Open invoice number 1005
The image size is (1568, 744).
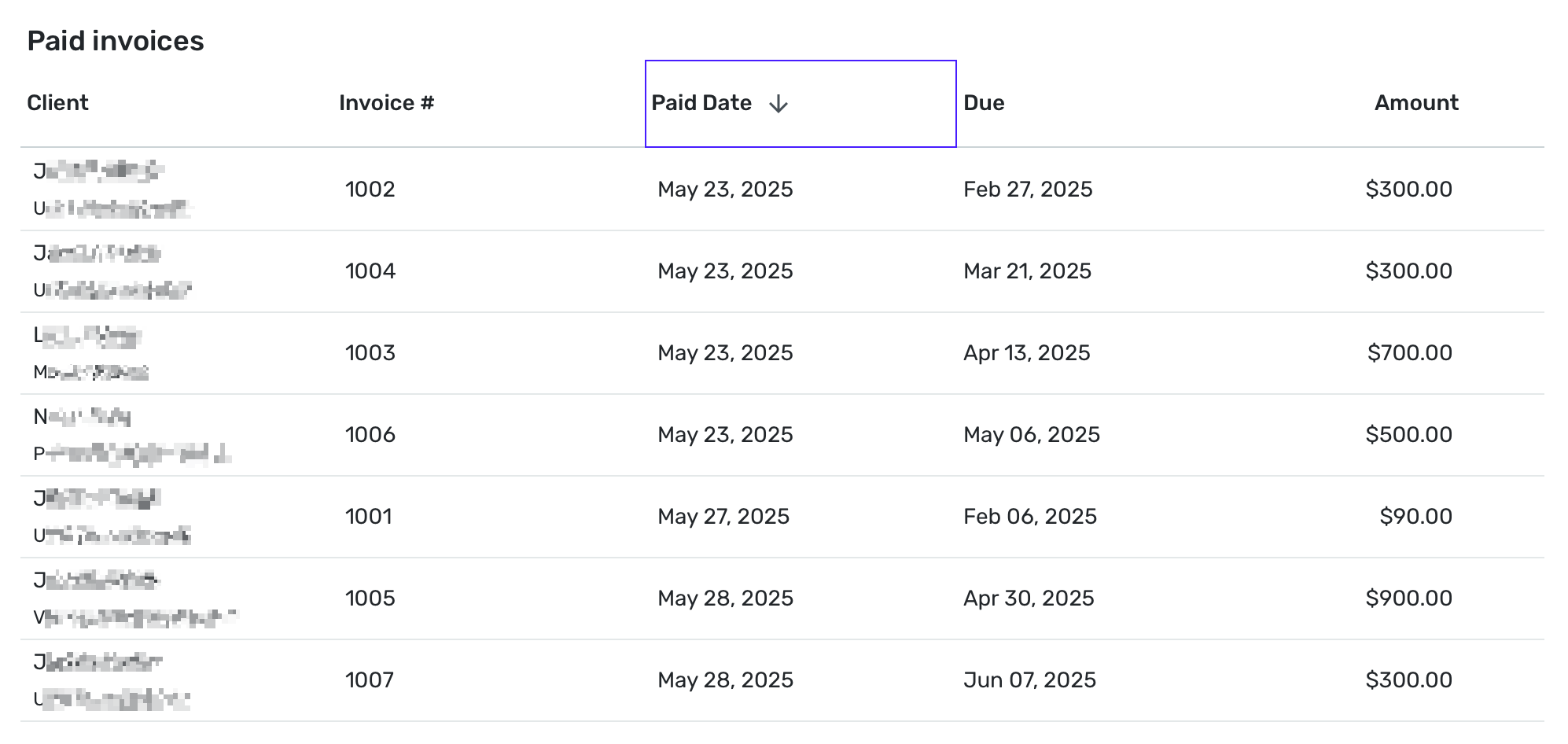coord(370,599)
